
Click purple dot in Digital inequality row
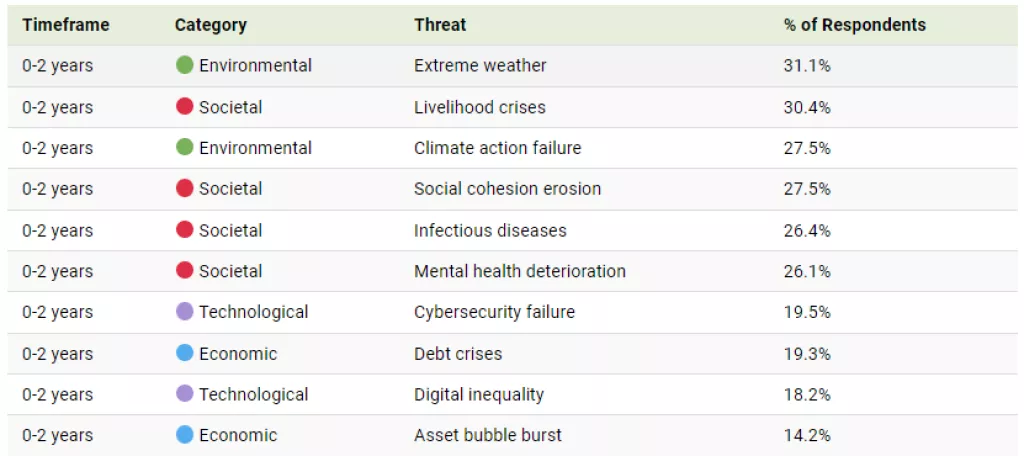point(184,394)
